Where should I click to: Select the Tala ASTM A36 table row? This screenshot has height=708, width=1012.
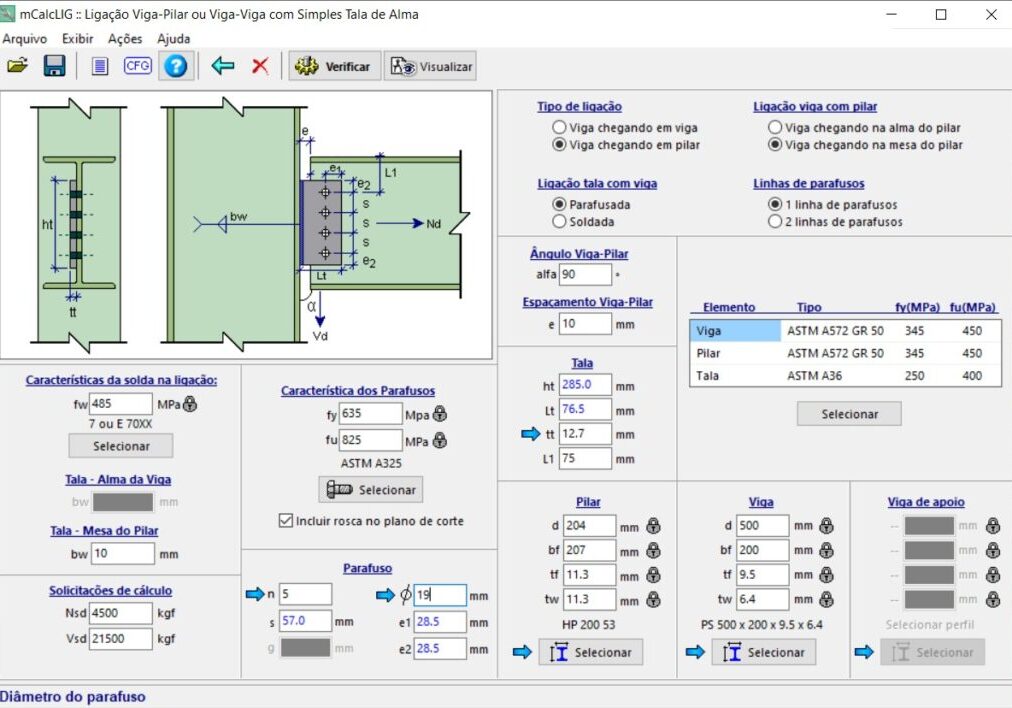(x=844, y=376)
